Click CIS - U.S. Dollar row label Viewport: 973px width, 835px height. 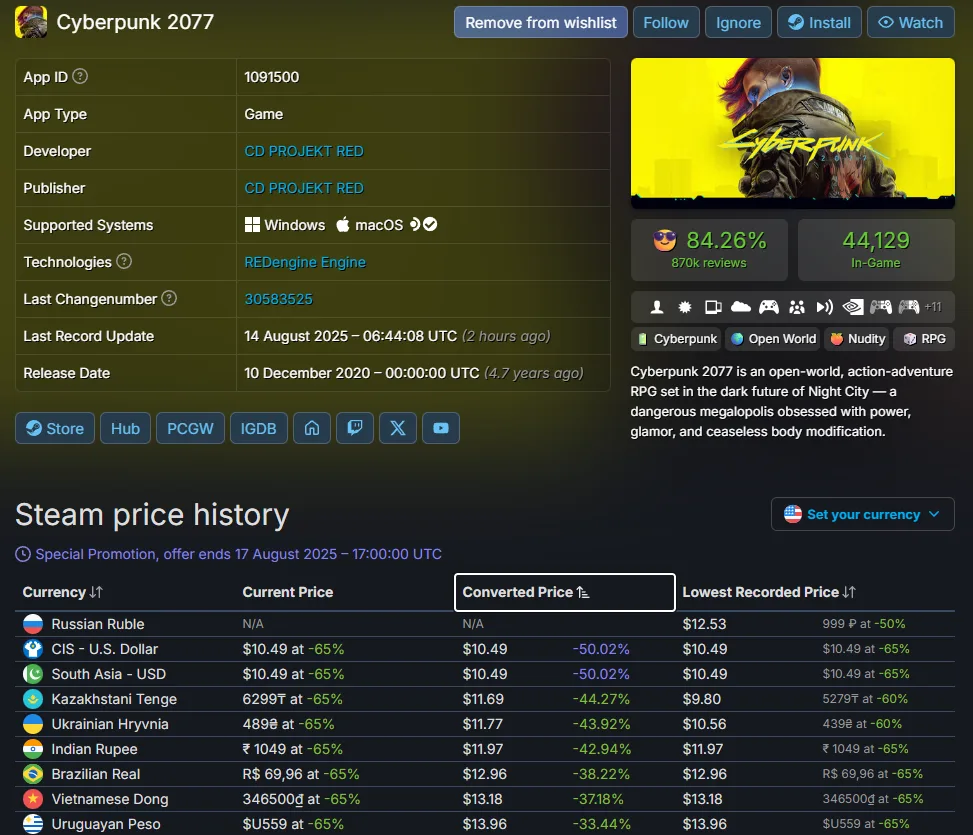[x=105, y=649]
